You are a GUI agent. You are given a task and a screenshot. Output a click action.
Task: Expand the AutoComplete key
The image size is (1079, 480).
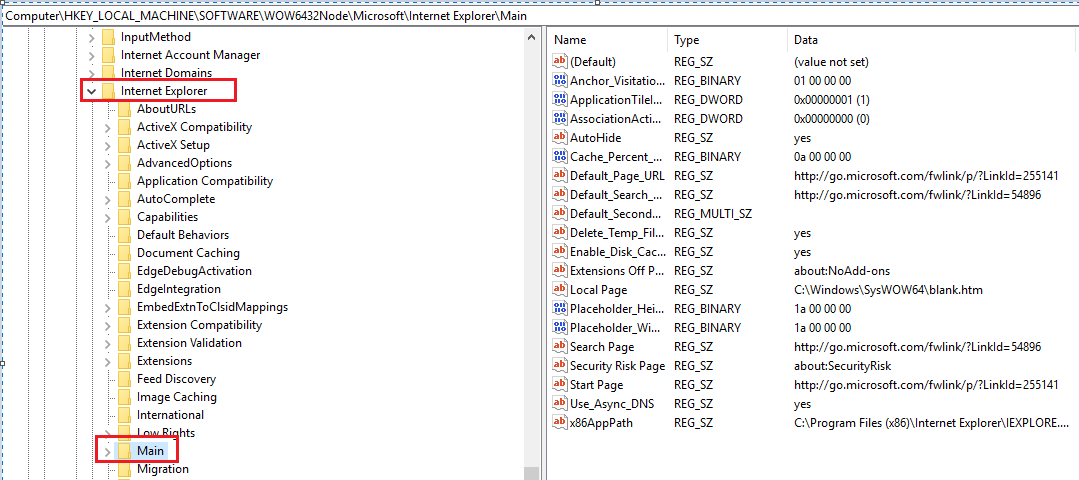tap(108, 199)
